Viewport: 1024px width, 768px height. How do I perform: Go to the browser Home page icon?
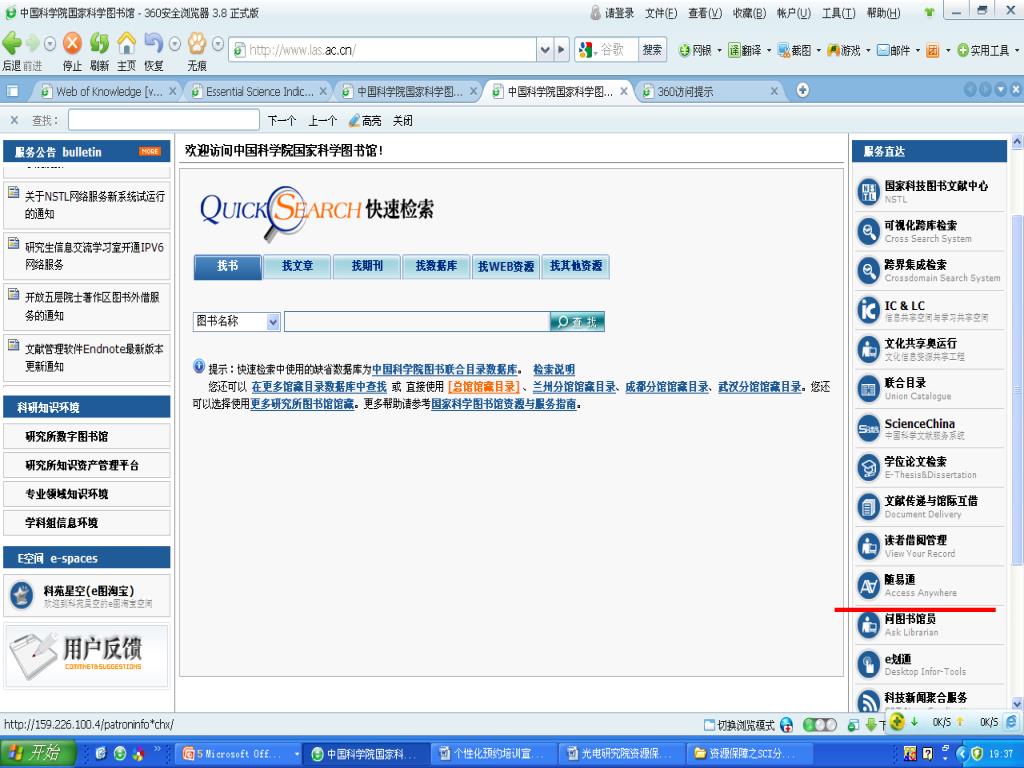(127, 44)
